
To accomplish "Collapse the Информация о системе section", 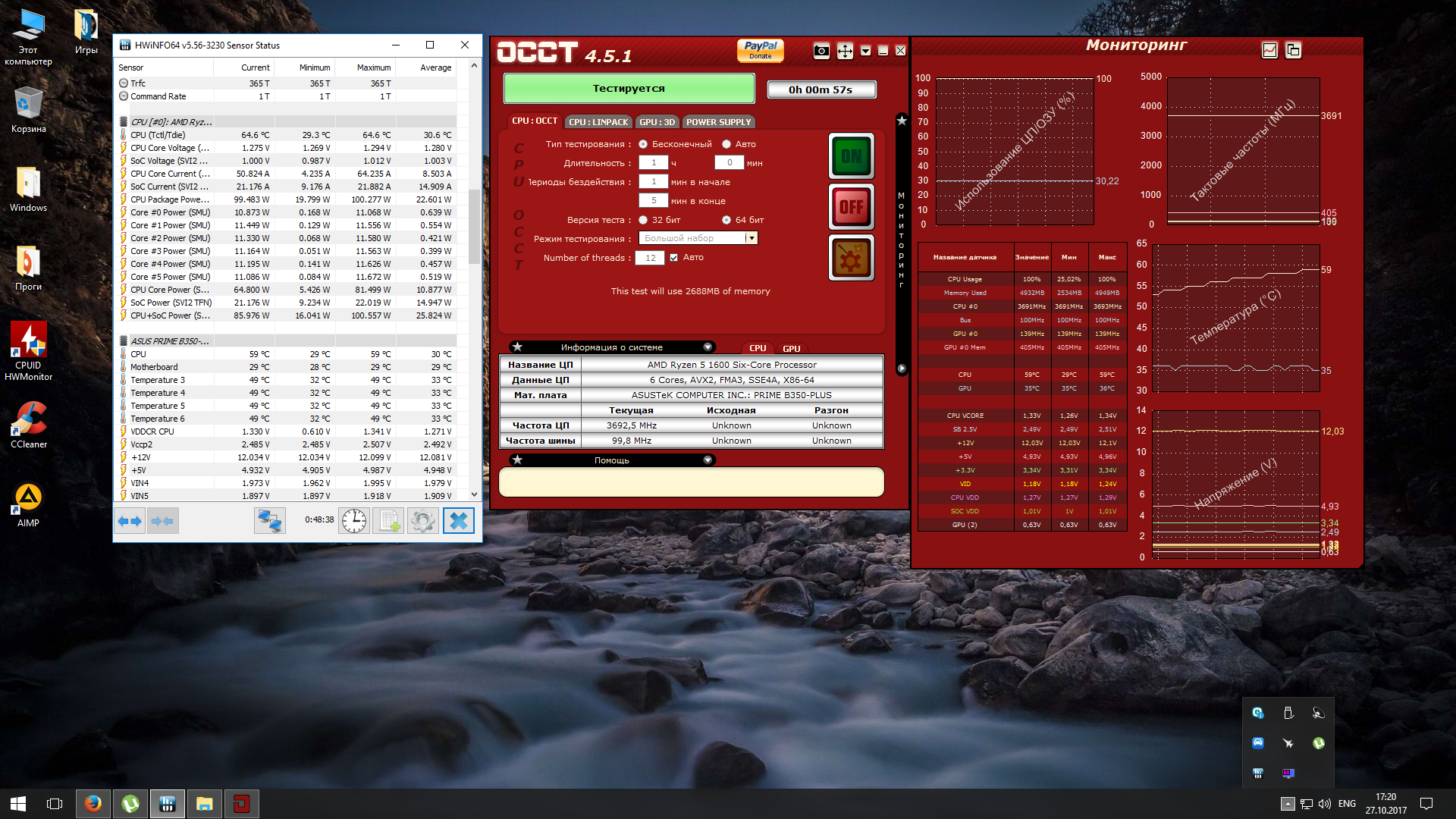I will click(708, 347).
